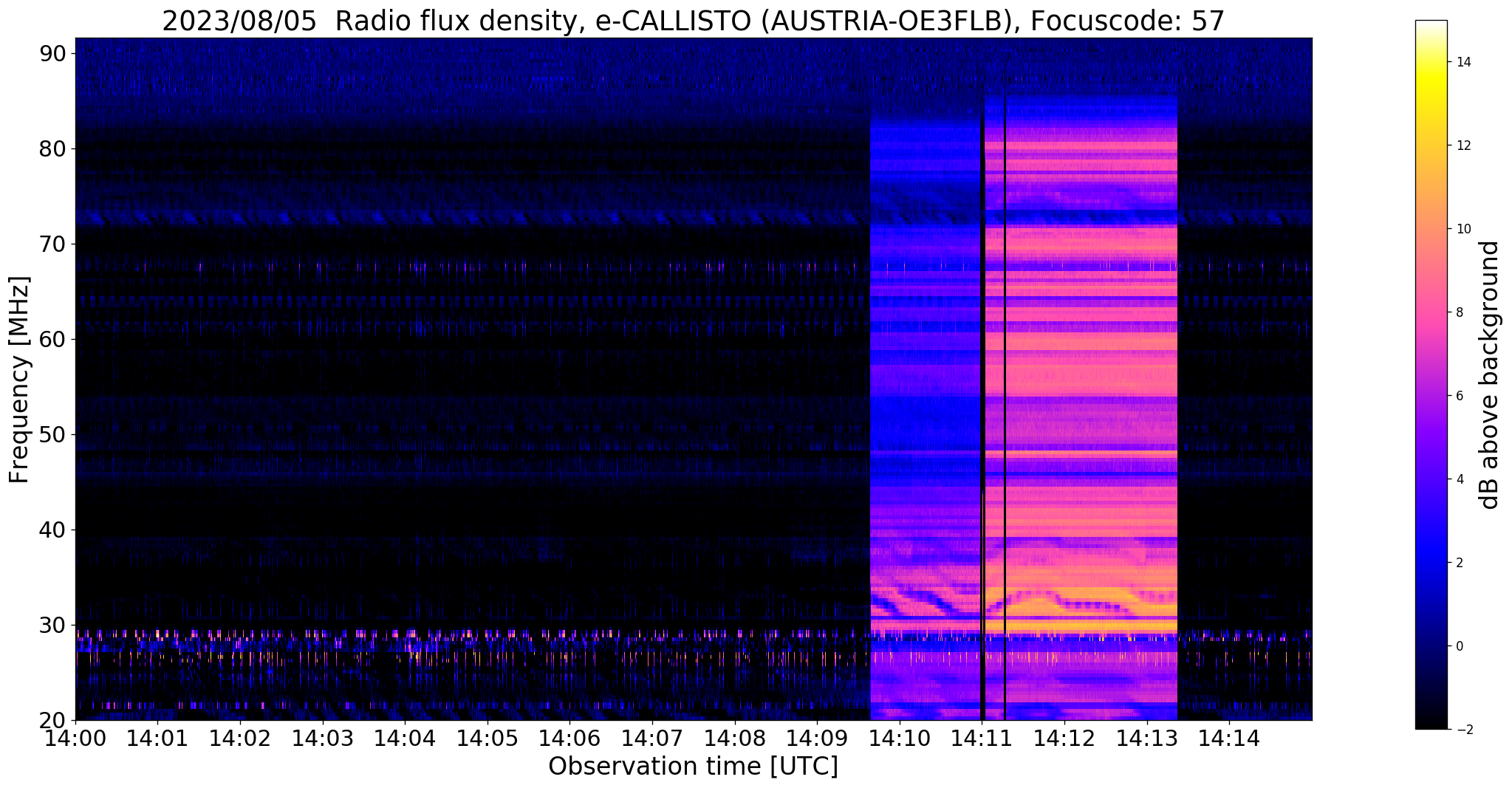This screenshot has height=788, width=1512.
Task: Click the 14:02 time tick label
Action: click(240, 738)
